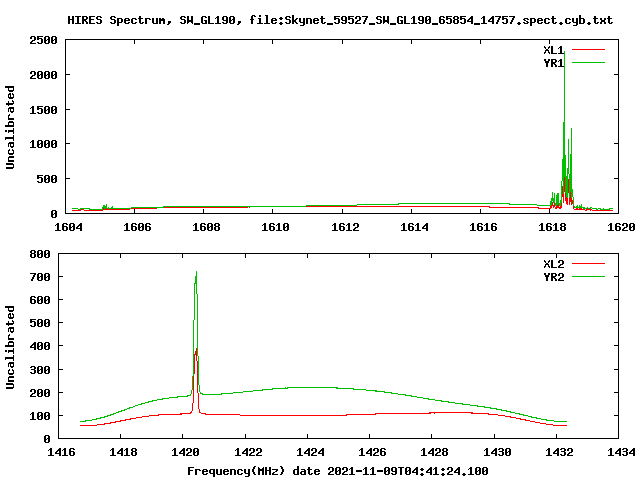The width and height of the screenshot is (640, 480).
Task: Click the 1606 x-axis tick label
Action: coord(137,227)
